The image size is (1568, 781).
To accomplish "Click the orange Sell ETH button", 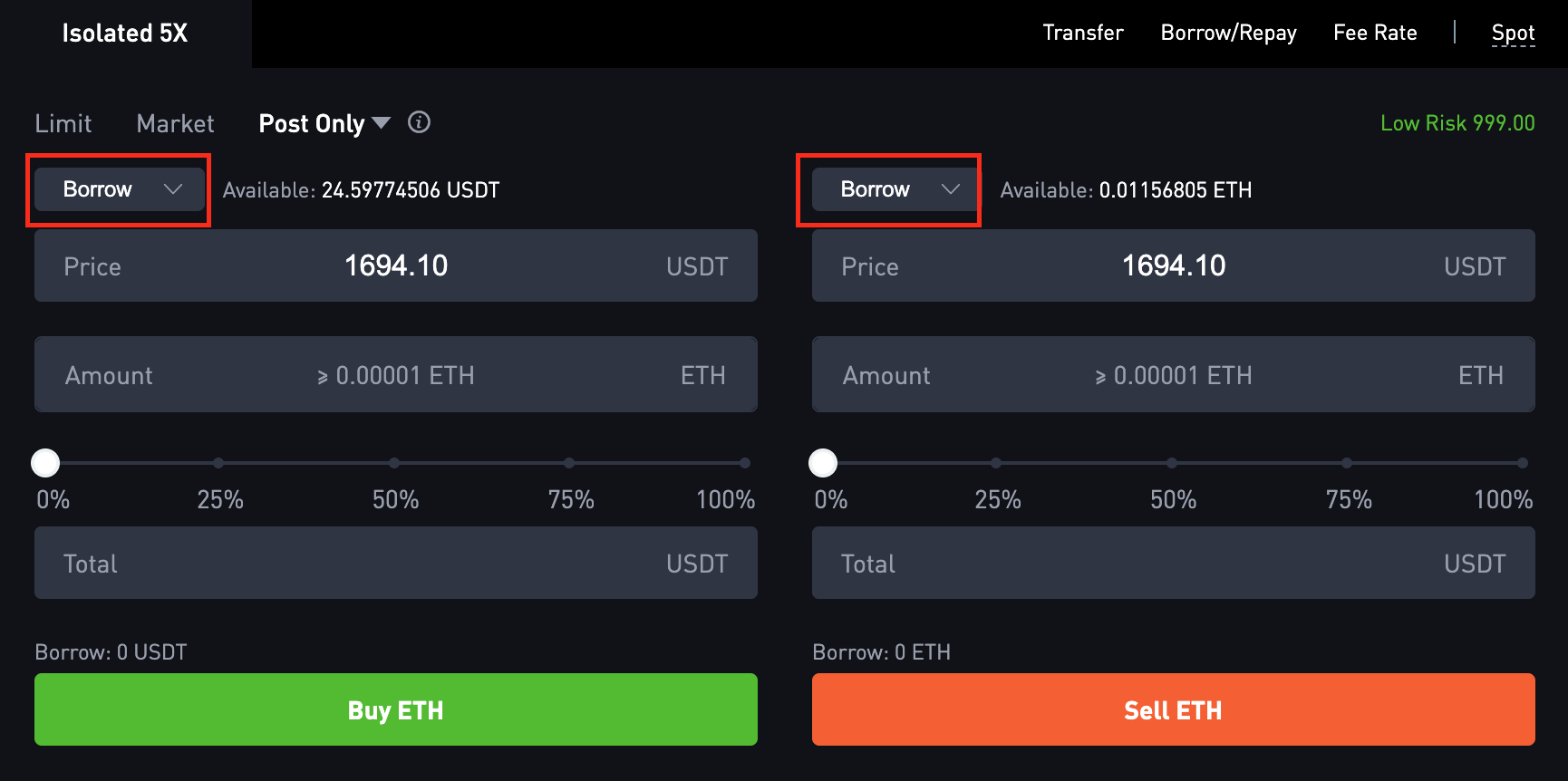I will click(x=1174, y=709).
